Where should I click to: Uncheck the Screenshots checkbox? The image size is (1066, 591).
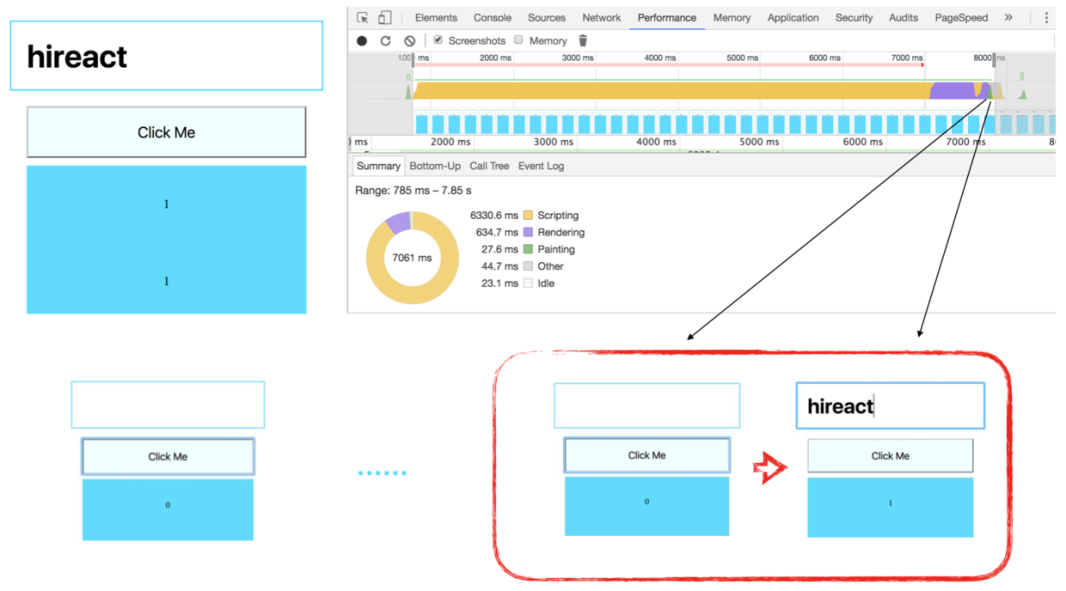438,40
